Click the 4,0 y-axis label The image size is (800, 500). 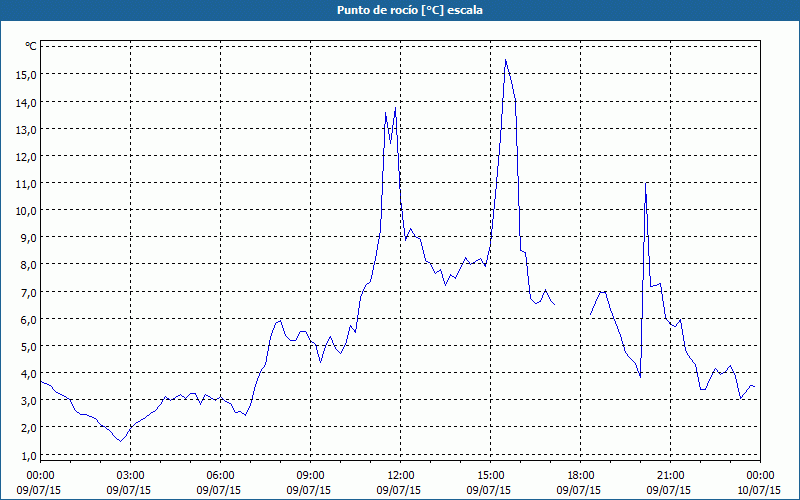(28, 373)
